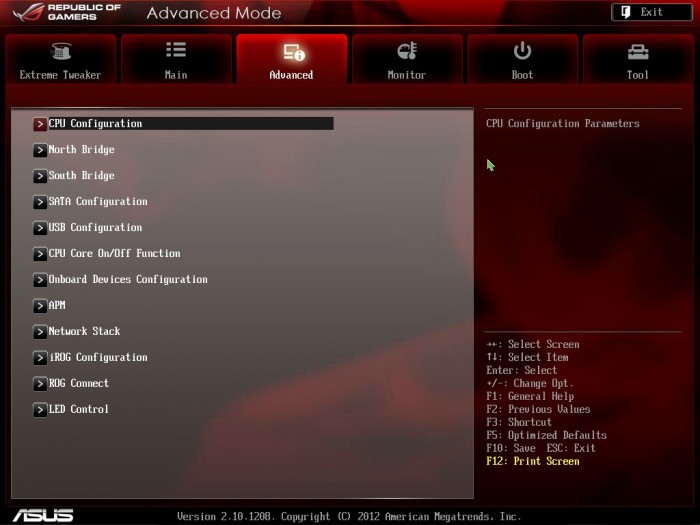
Task: Expand arrow beside USB Configuration
Action: click(40, 228)
